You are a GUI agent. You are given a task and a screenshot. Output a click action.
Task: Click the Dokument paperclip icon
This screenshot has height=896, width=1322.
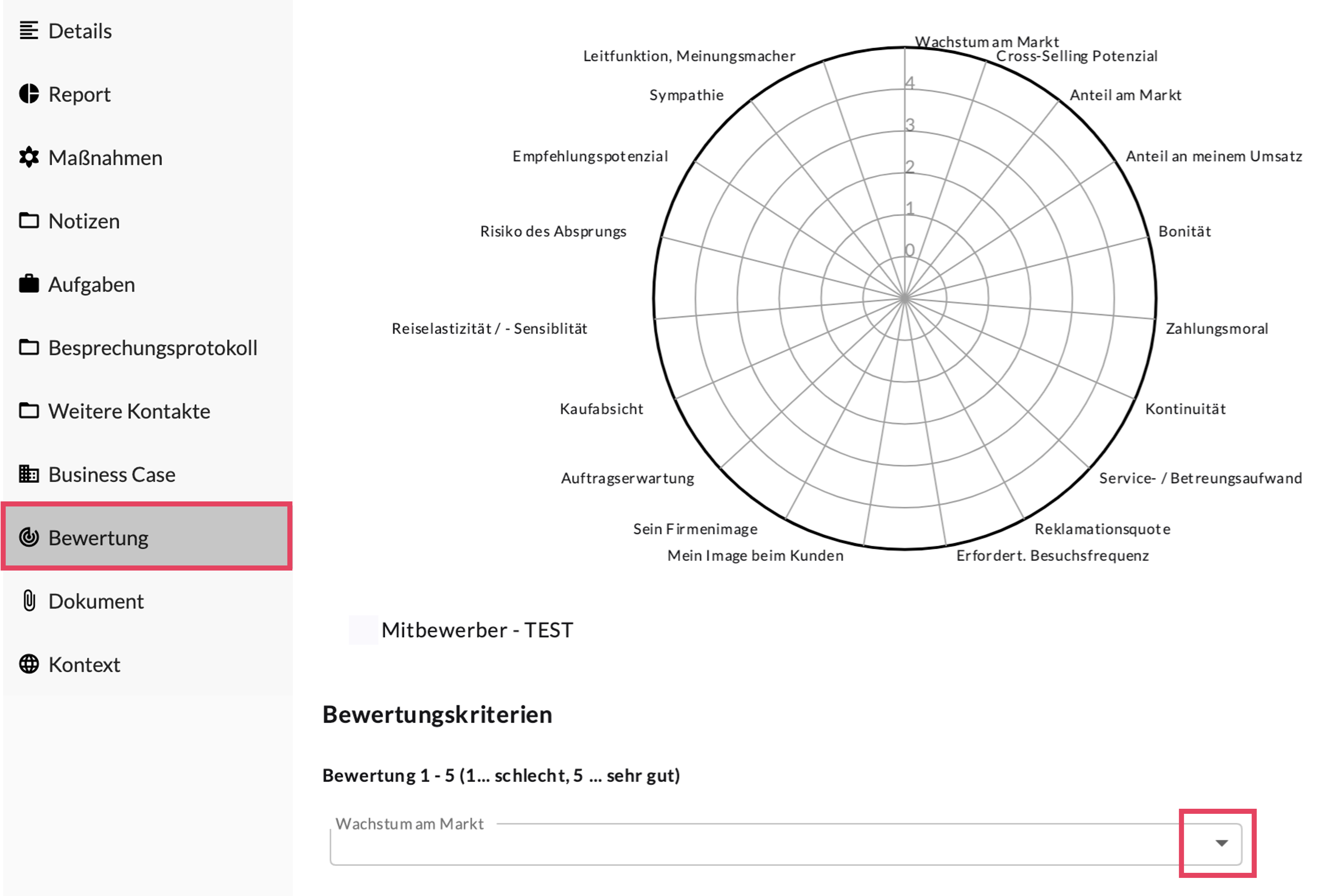tap(29, 601)
